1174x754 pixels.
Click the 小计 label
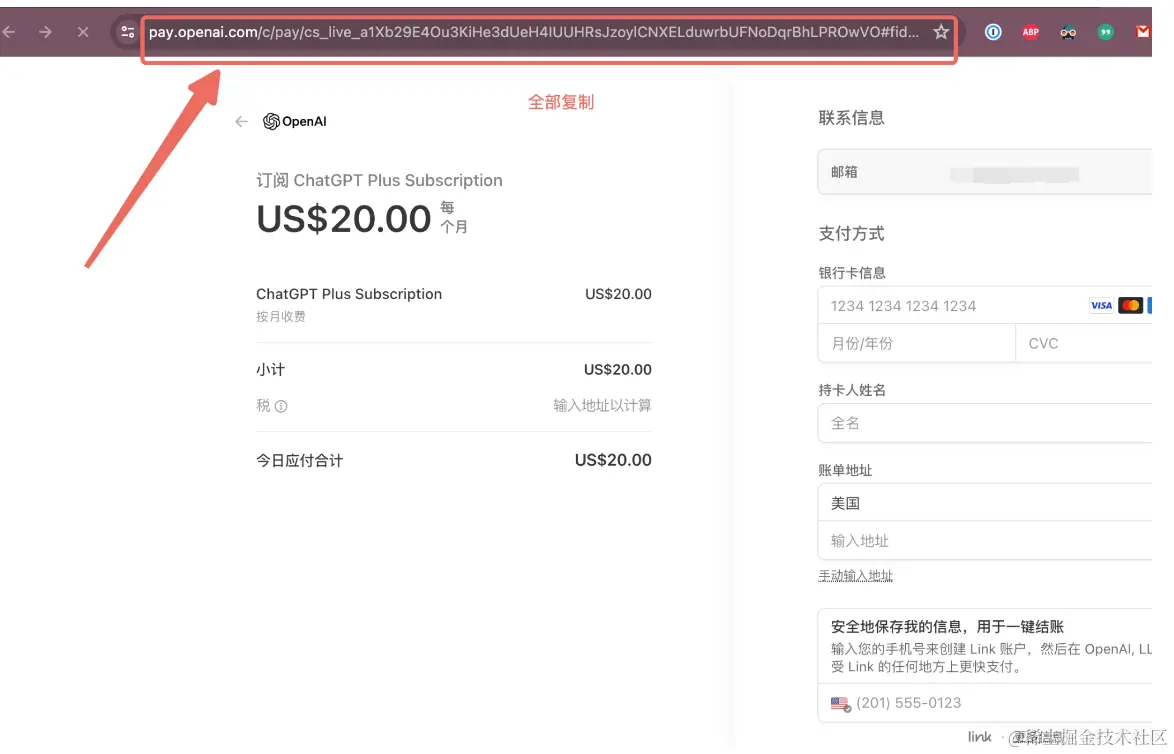click(270, 370)
